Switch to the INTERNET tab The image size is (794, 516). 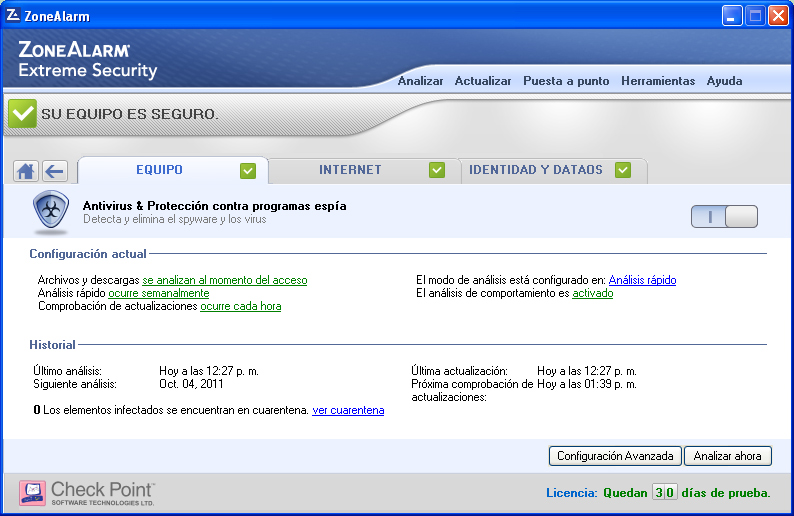364,170
